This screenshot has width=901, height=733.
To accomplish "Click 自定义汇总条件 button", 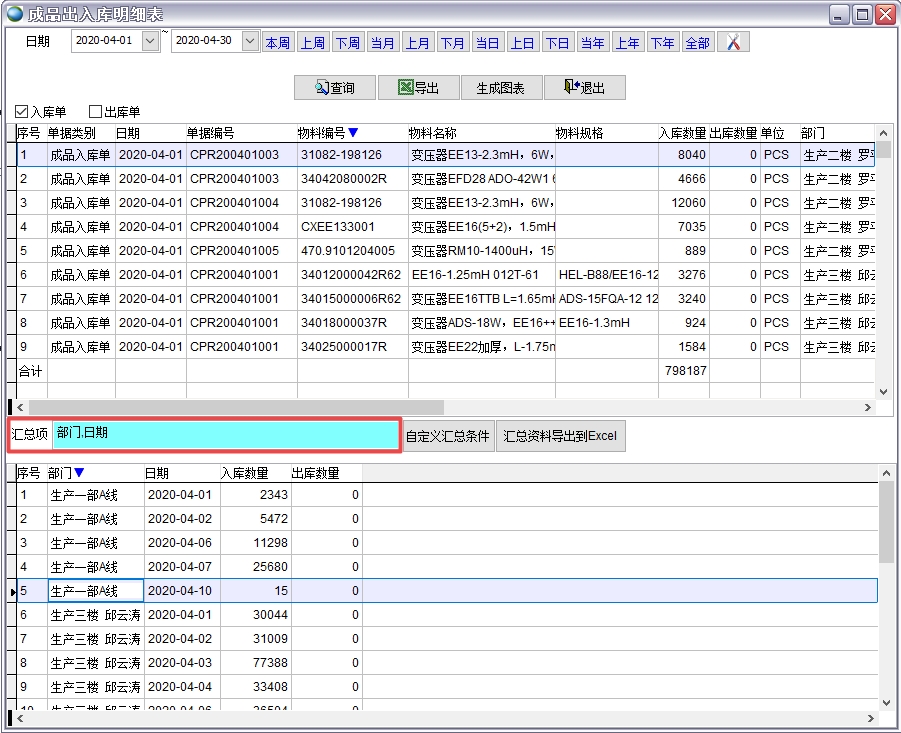I will pos(448,436).
